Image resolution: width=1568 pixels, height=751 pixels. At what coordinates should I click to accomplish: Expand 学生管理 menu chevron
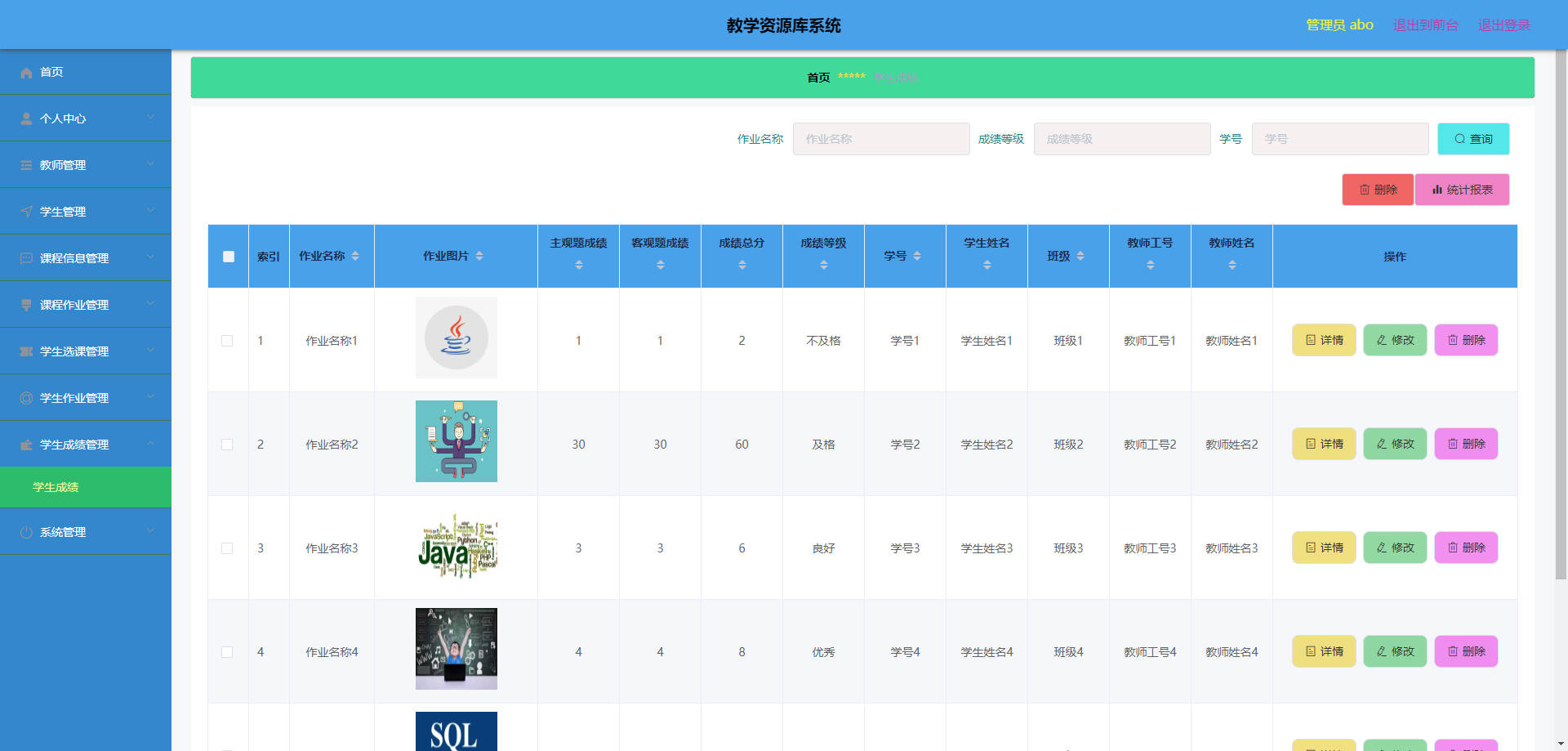tap(151, 211)
